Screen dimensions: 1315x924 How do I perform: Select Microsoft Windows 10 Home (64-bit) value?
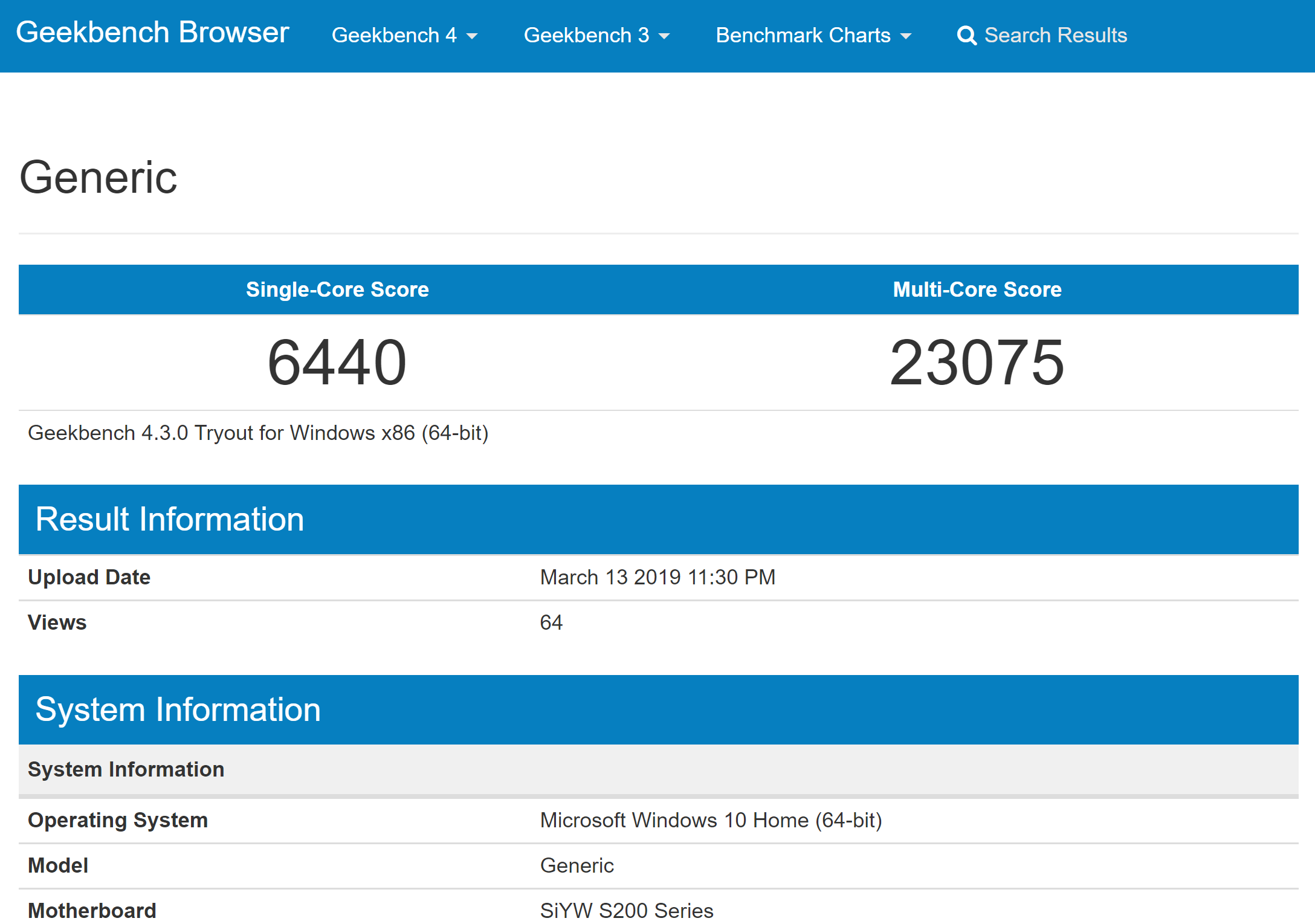pos(711,820)
